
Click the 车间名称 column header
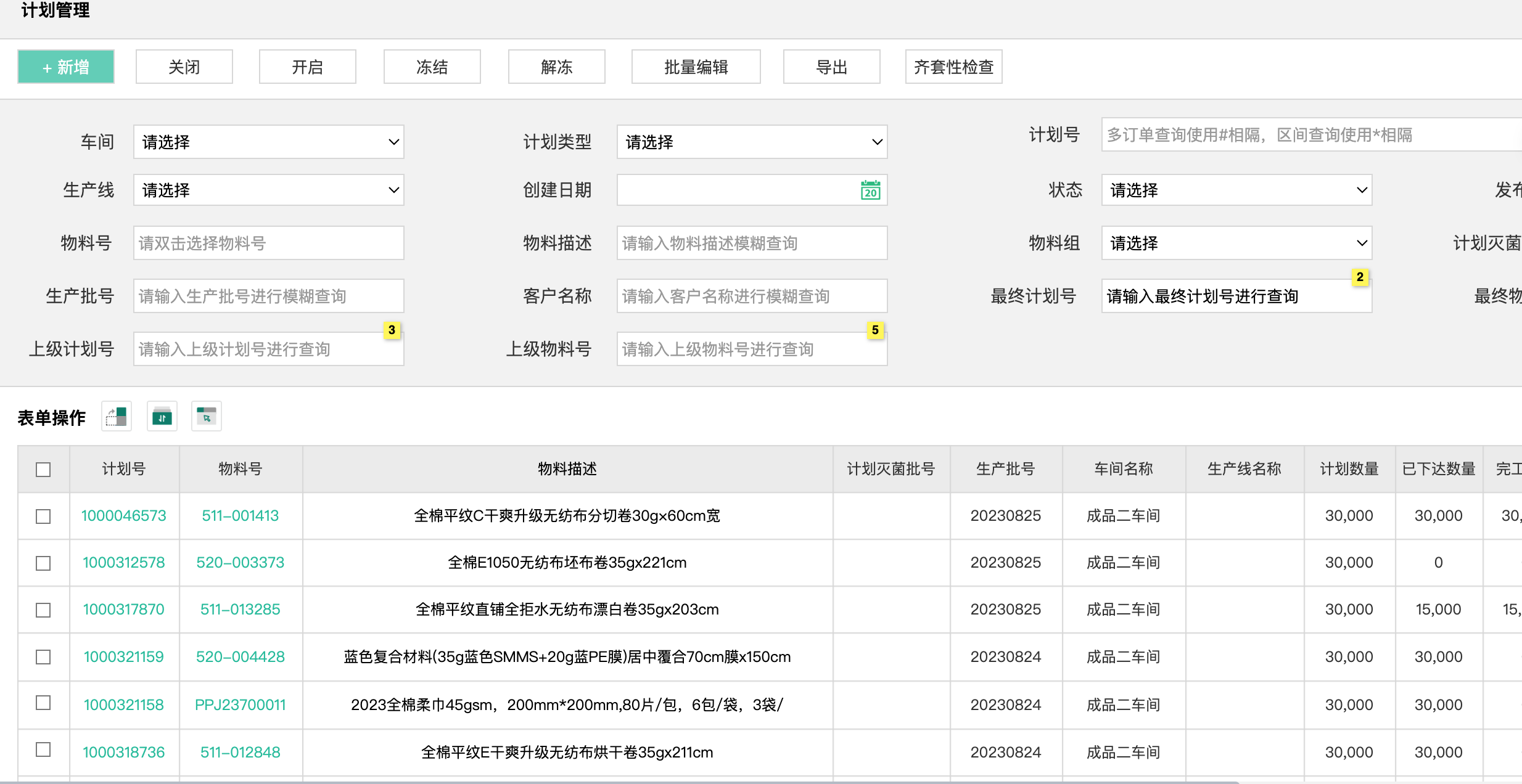coord(1124,469)
